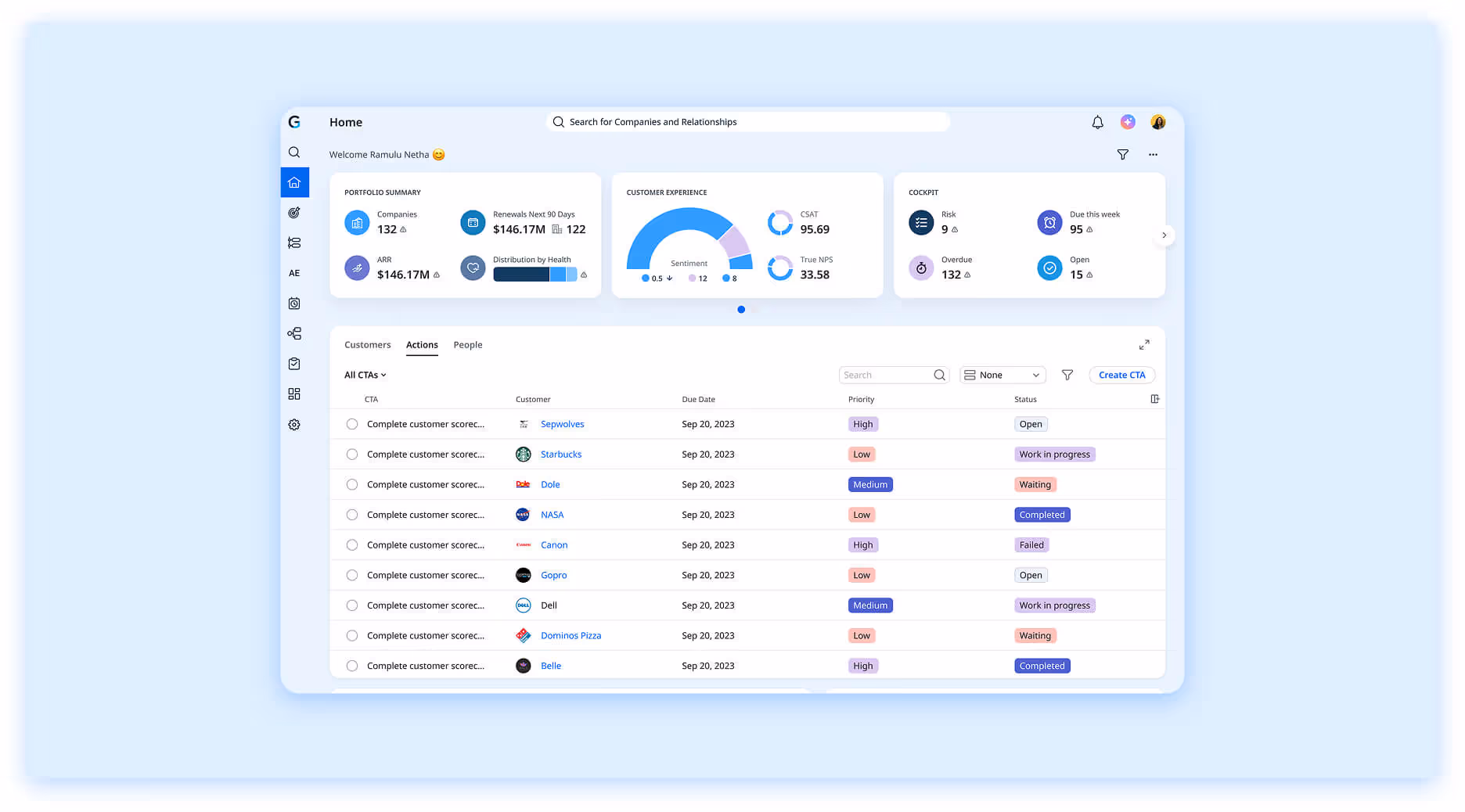The image size is (1465, 812).
Task: Open the People tab
Action: pos(468,345)
